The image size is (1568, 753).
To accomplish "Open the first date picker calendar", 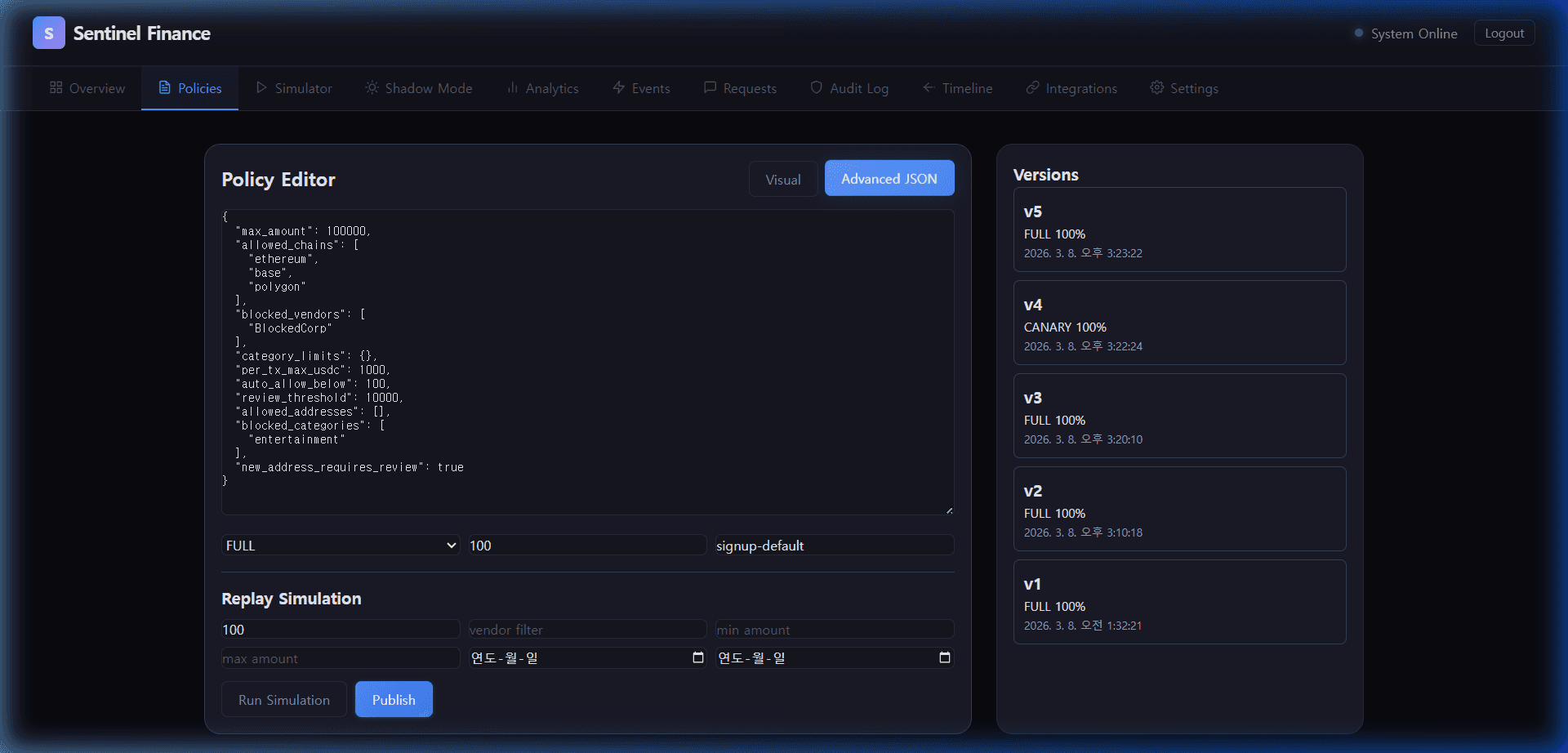I will [x=697, y=658].
